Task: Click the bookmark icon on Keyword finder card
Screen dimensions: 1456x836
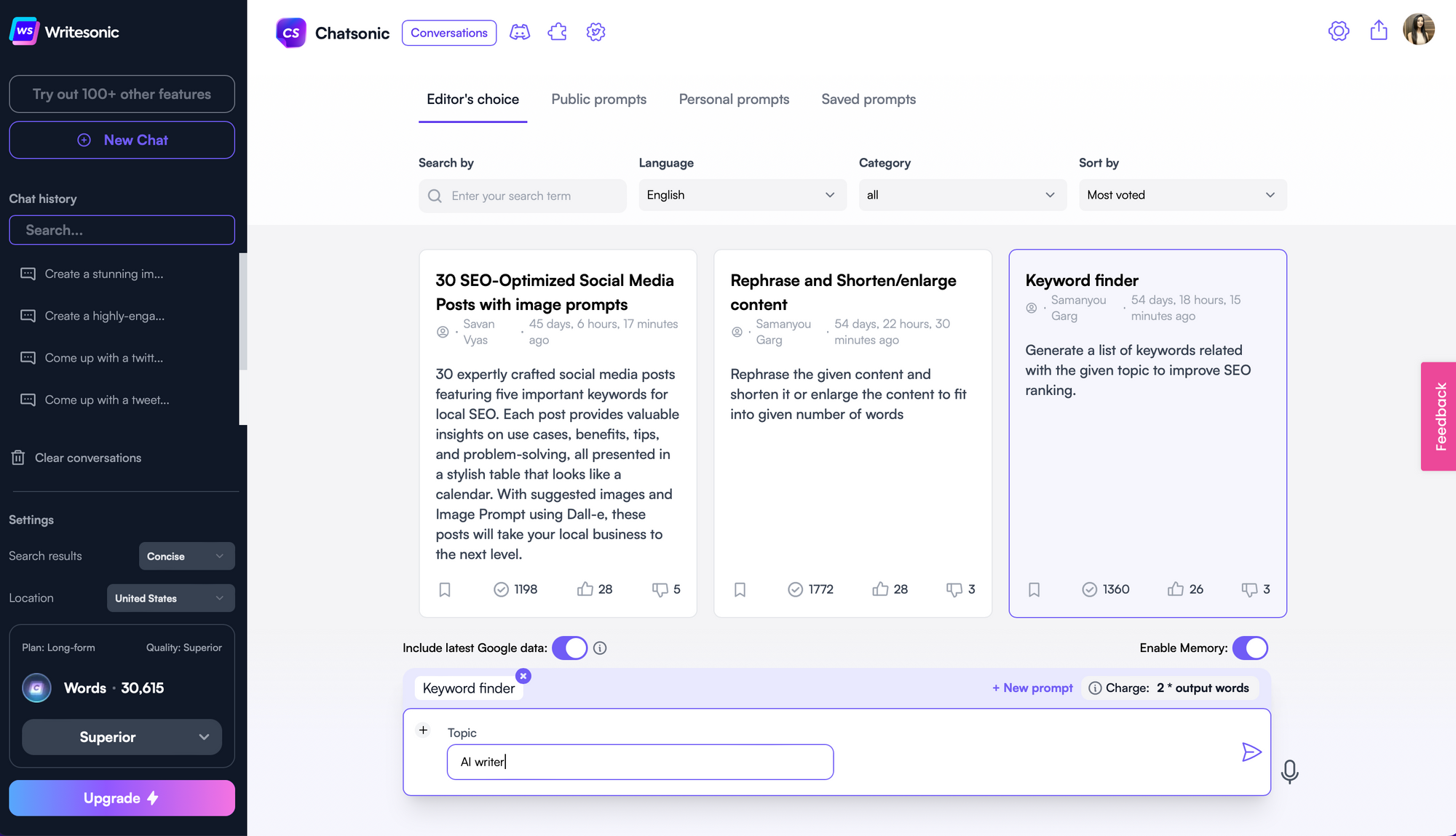Action: click(x=1034, y=589)
